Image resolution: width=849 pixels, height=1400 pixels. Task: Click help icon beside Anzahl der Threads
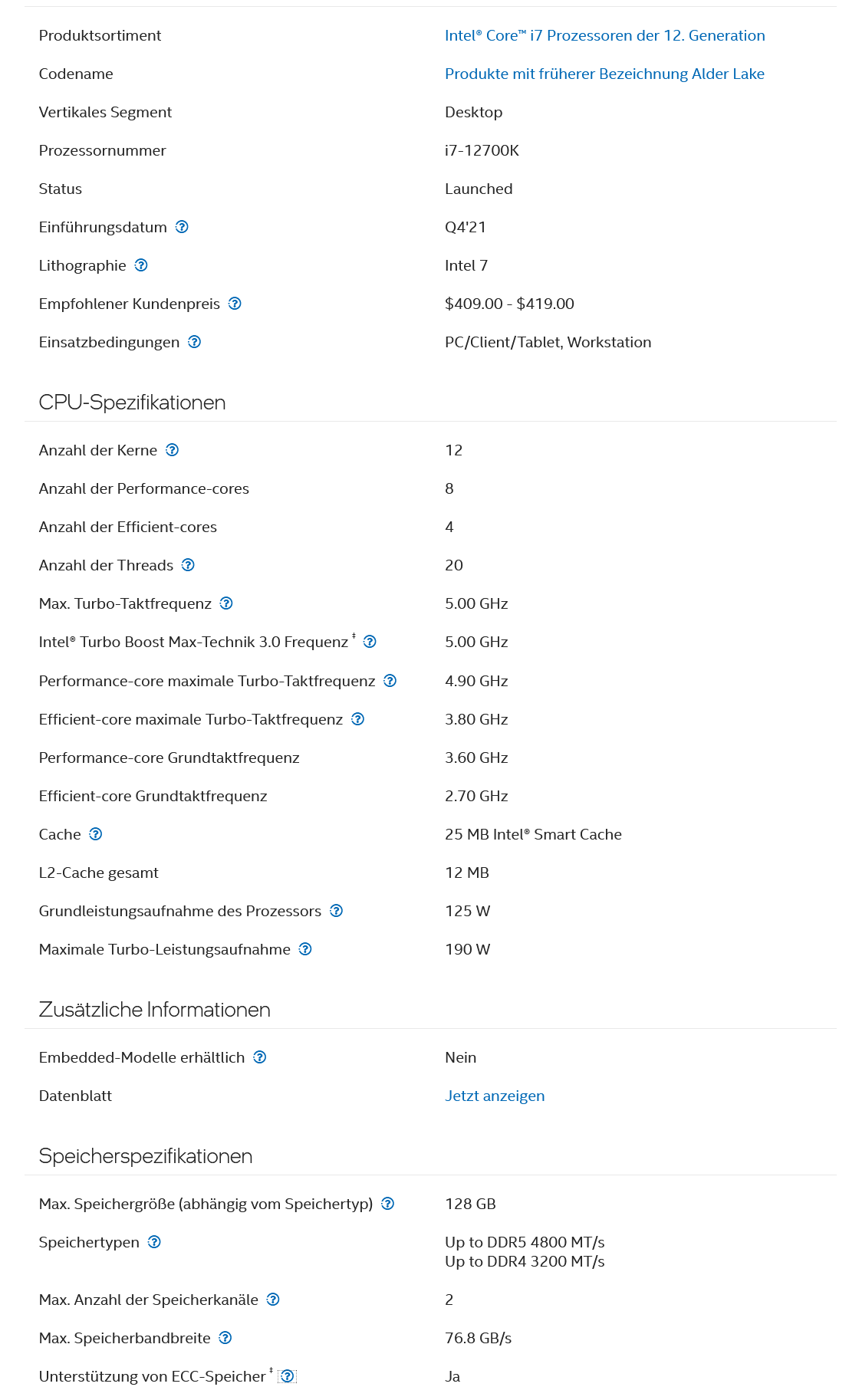tap(188, 565)
